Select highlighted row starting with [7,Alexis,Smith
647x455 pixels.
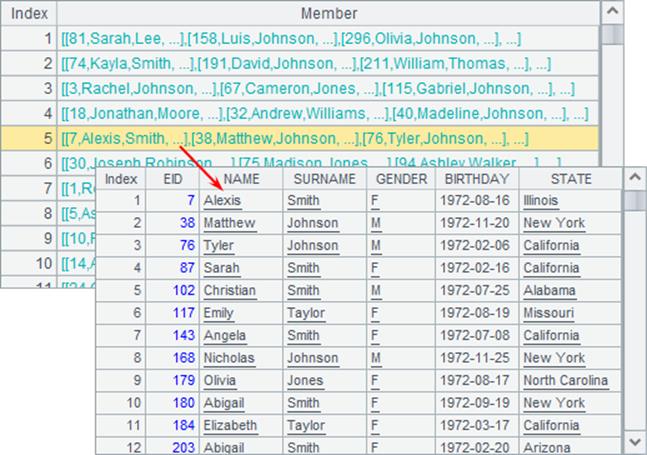coord(300,138)
